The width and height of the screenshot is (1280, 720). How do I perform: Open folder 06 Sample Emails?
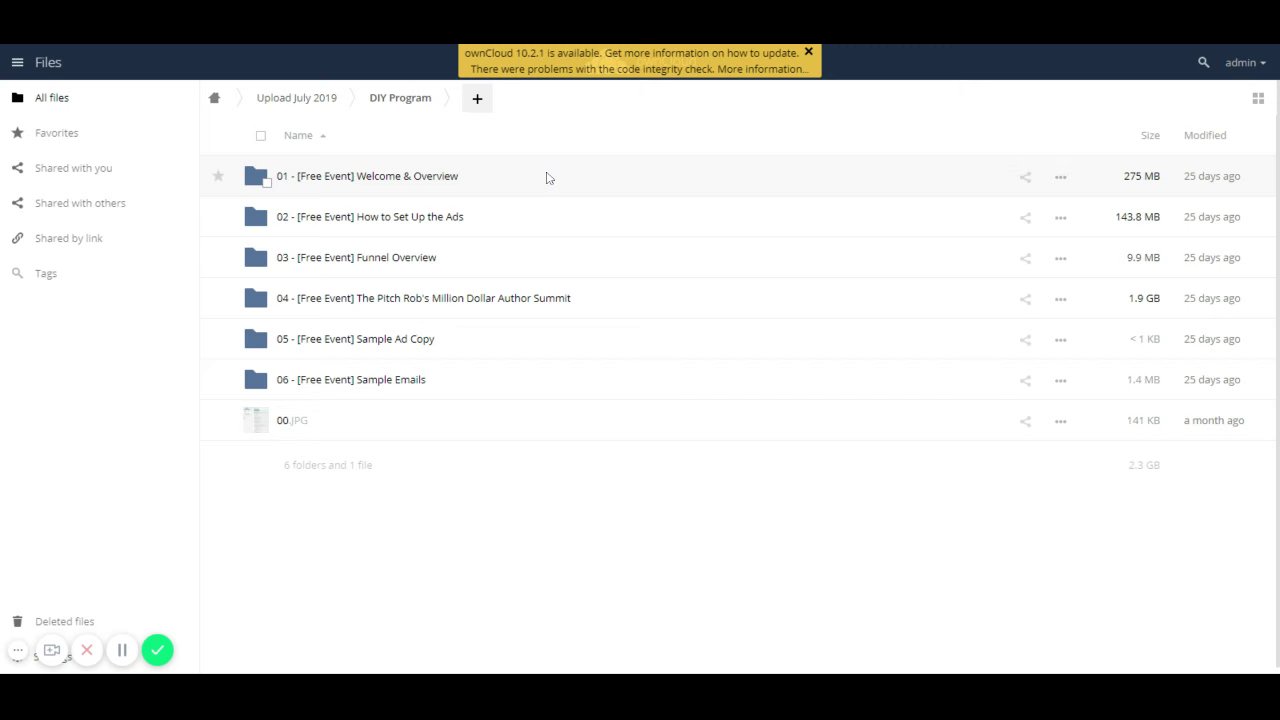(351, 380)
